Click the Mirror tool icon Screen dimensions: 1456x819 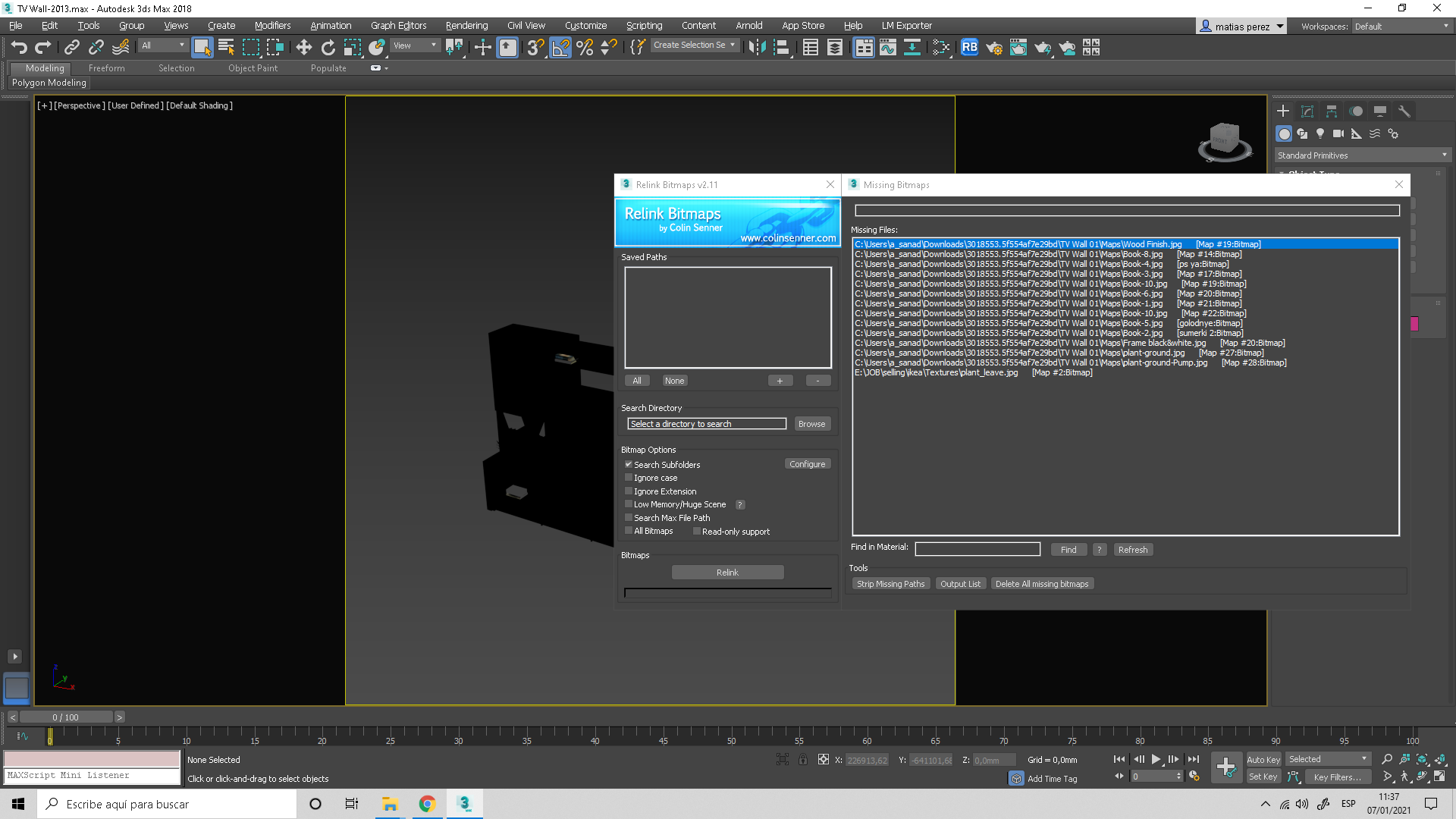757,48
